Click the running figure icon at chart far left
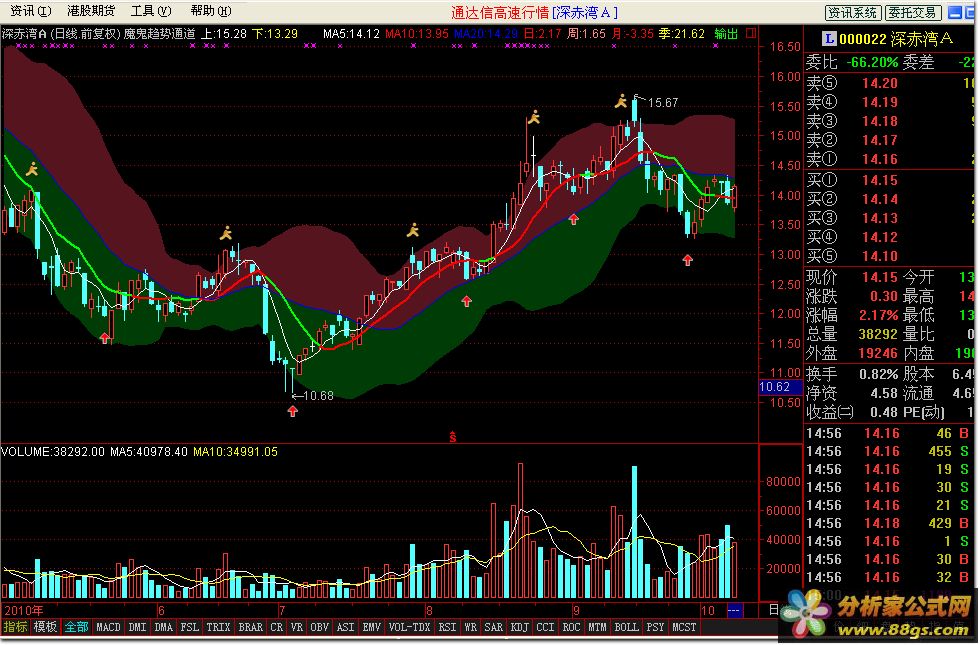Image resolution: width=980 pixels, height=645 pixels. pos(32,169)
